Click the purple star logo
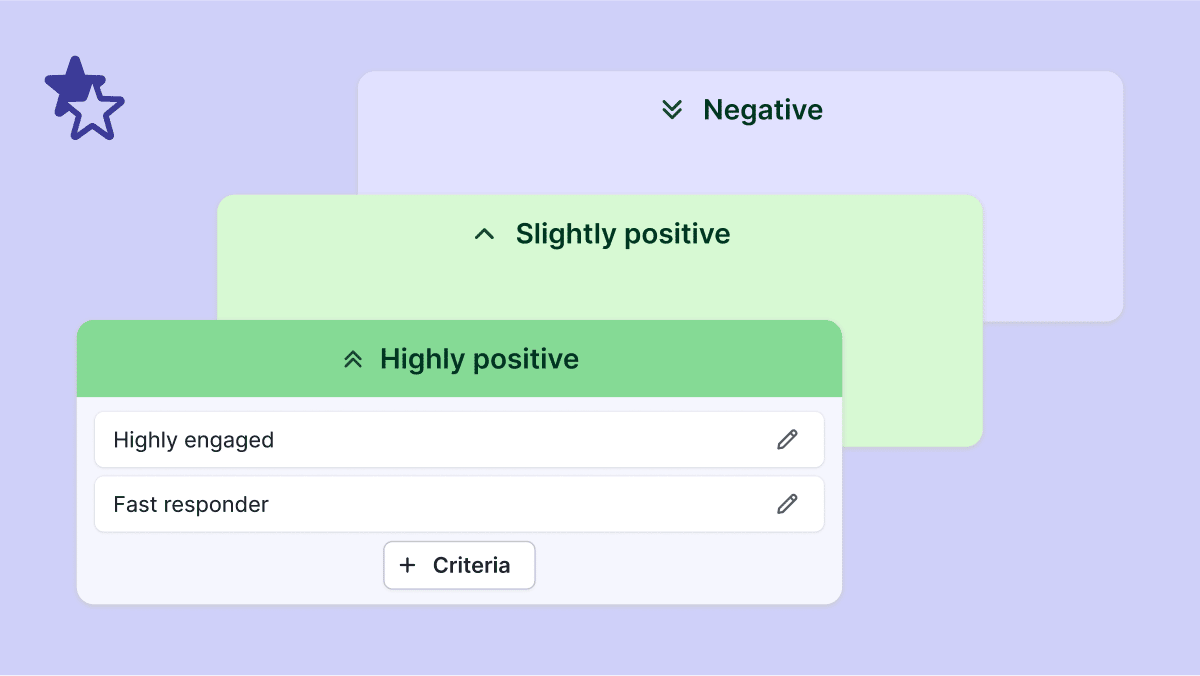This screenshot has height=676, width=1200. (84, 98)
